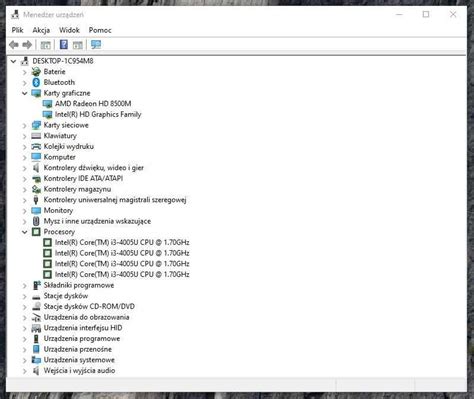Click the show/hide console tree toolbar icon
Viewport: 474px width, 399px height.
(45, 45)
